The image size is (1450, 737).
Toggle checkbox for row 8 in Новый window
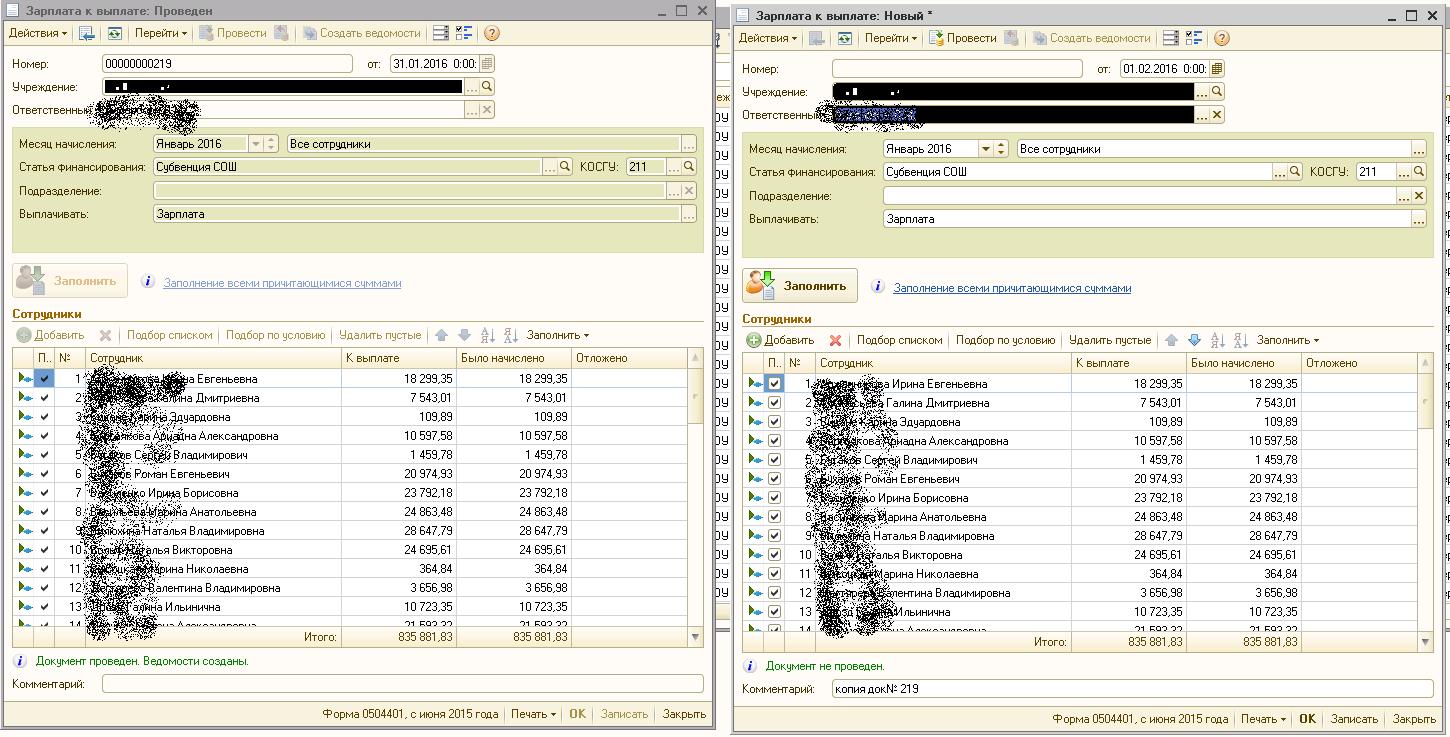[774, 517]
